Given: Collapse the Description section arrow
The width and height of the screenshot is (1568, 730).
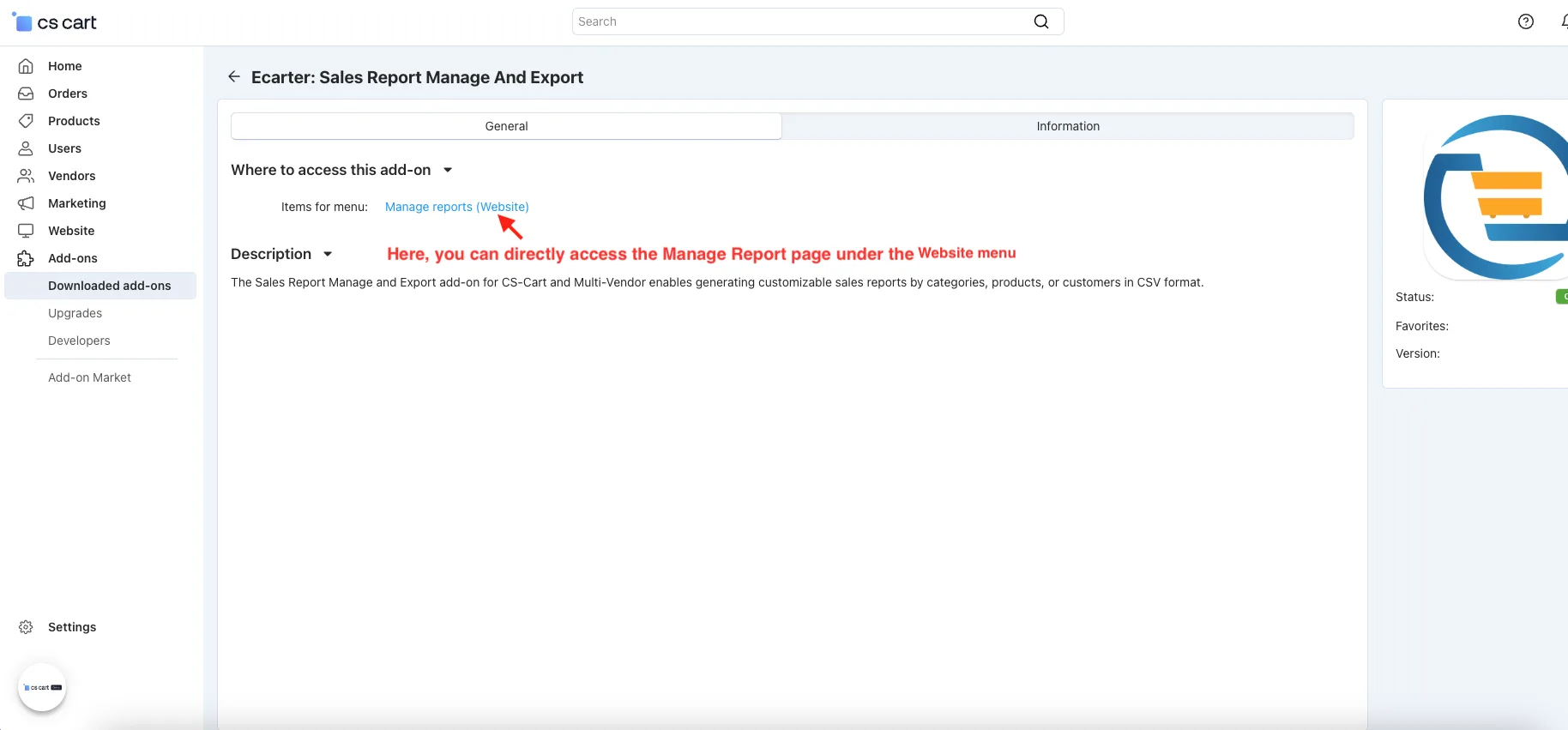Looking at the screenshot, I should [328, 254].
